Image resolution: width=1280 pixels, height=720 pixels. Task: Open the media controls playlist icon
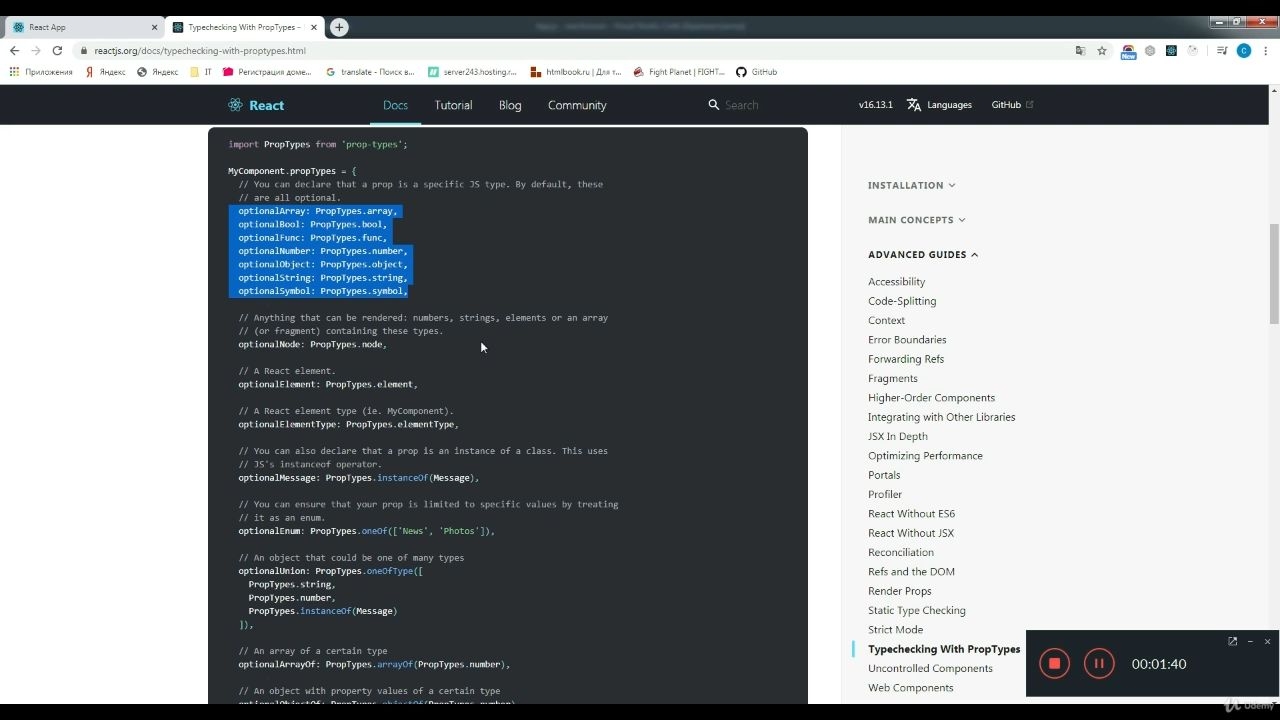(x=1222, y=51)
